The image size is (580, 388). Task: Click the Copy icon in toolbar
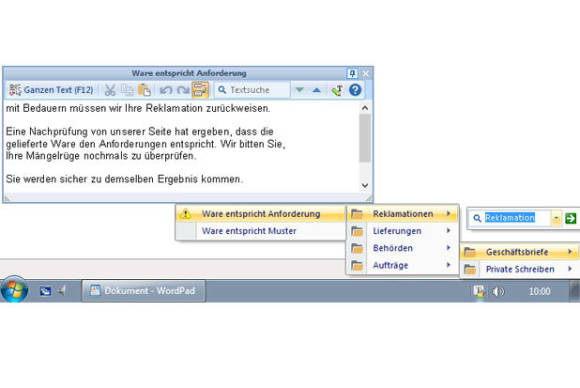coord(127,90)
